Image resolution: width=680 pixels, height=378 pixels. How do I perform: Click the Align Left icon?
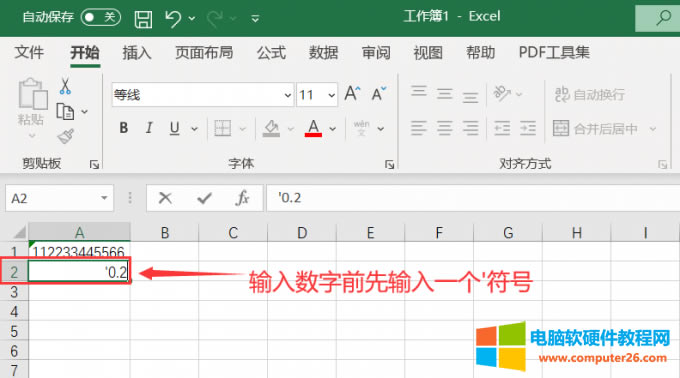(419, 128)
